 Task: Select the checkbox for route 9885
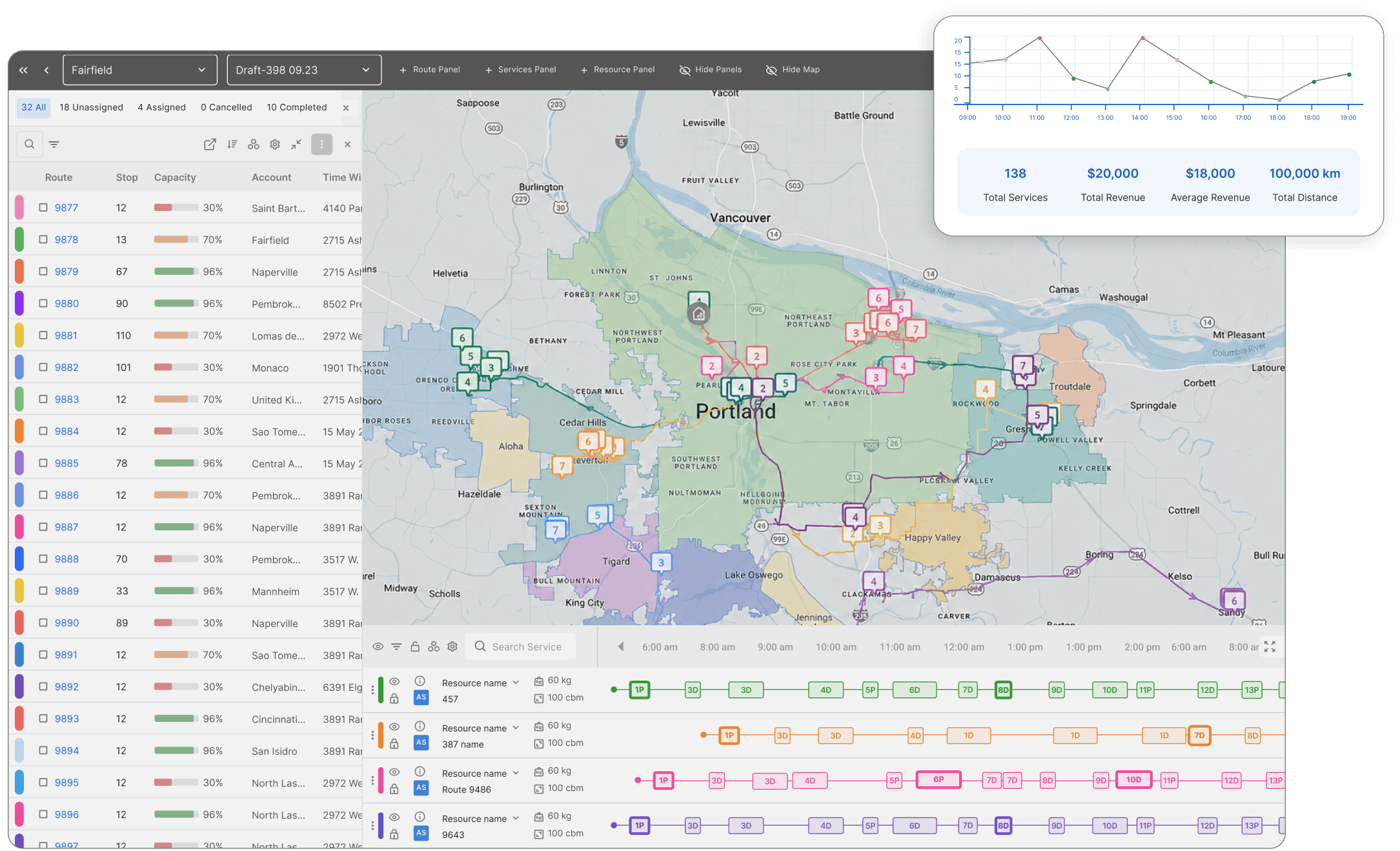coord(43,463)
